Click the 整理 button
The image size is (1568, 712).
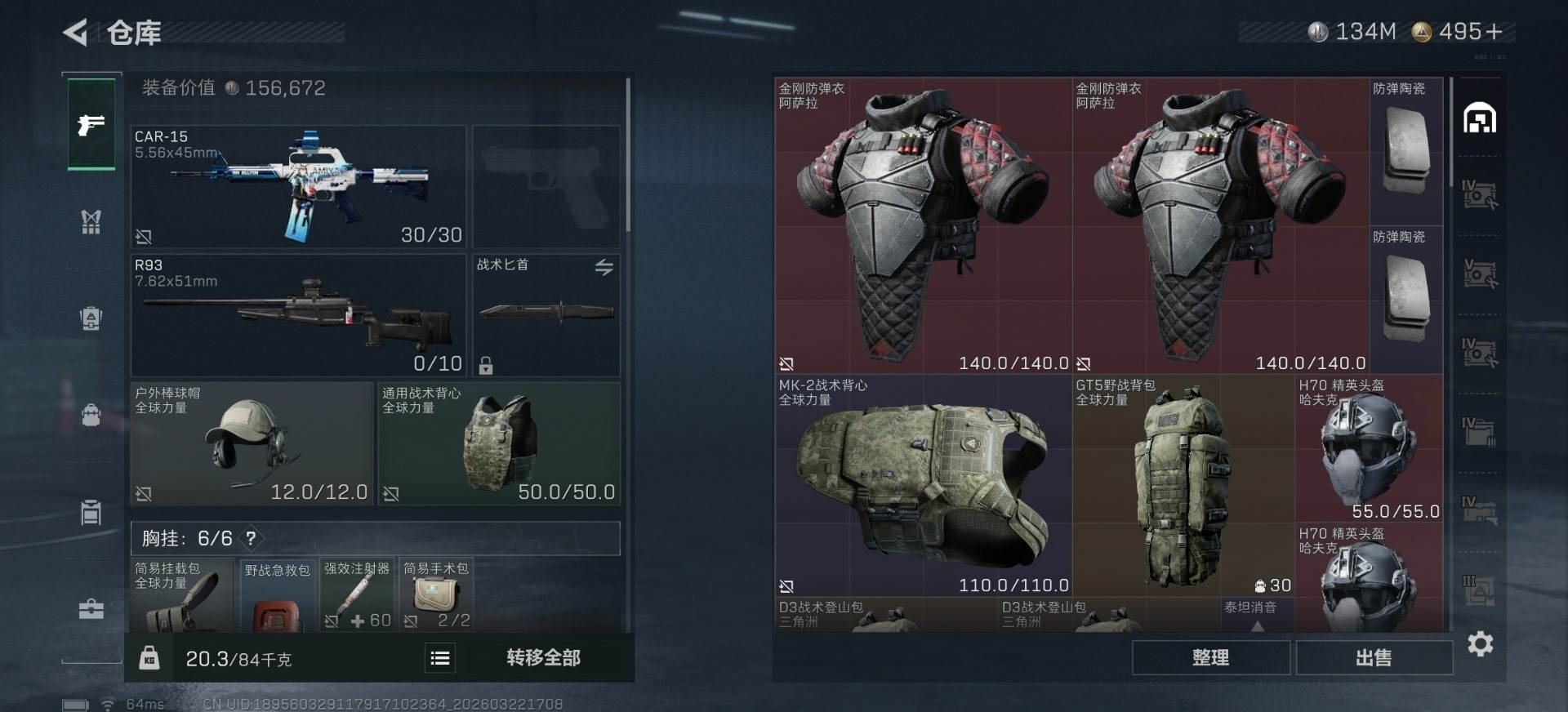(x=1210, y=658)
